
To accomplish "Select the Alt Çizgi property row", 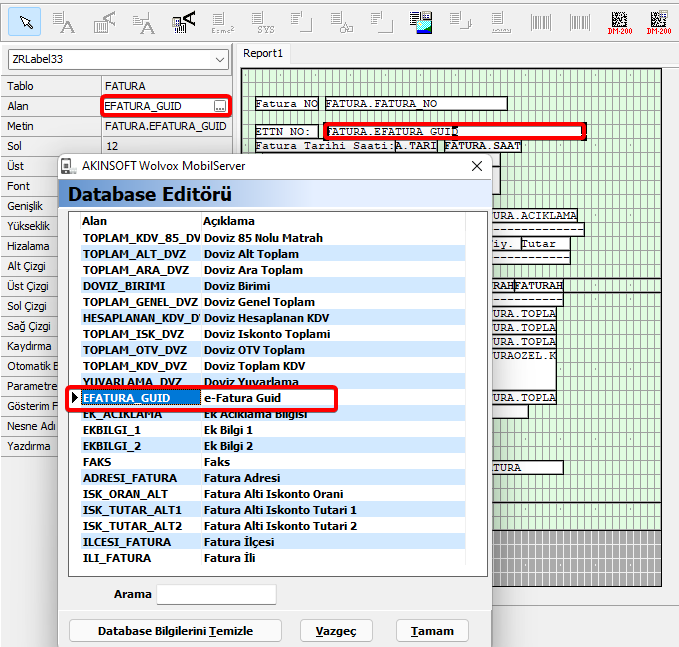I will pyautogui.click(x=29, y=266).
